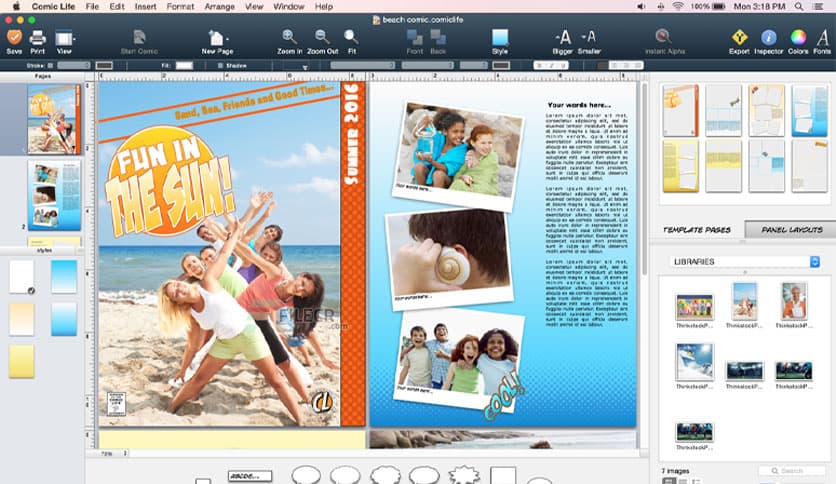Enable the Stroke checkbox
This screenshot has height=484, width=836.
tap(49, 65)
